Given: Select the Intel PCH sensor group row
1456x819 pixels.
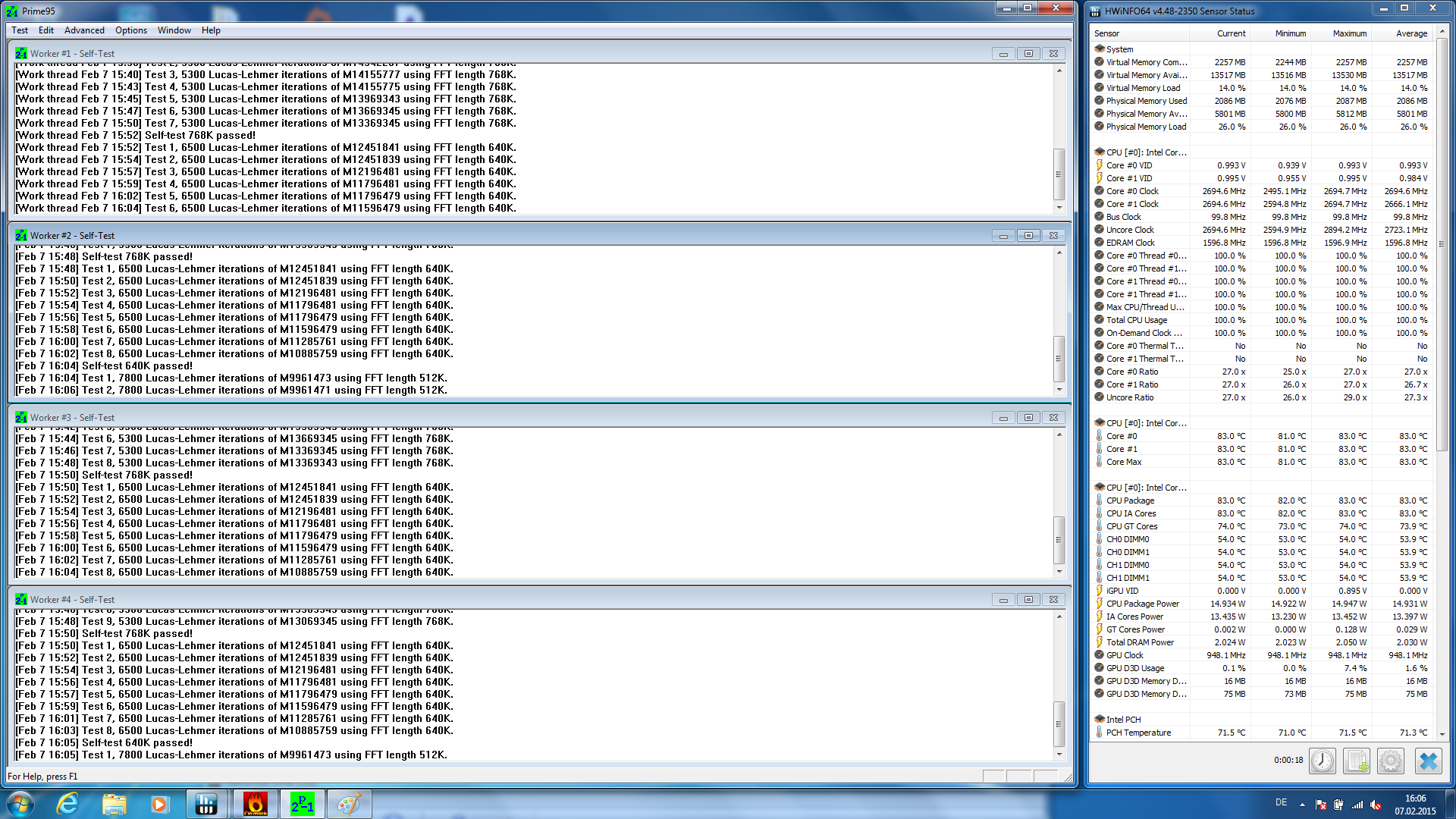Looking at the screenshot, I should 1262,720.
